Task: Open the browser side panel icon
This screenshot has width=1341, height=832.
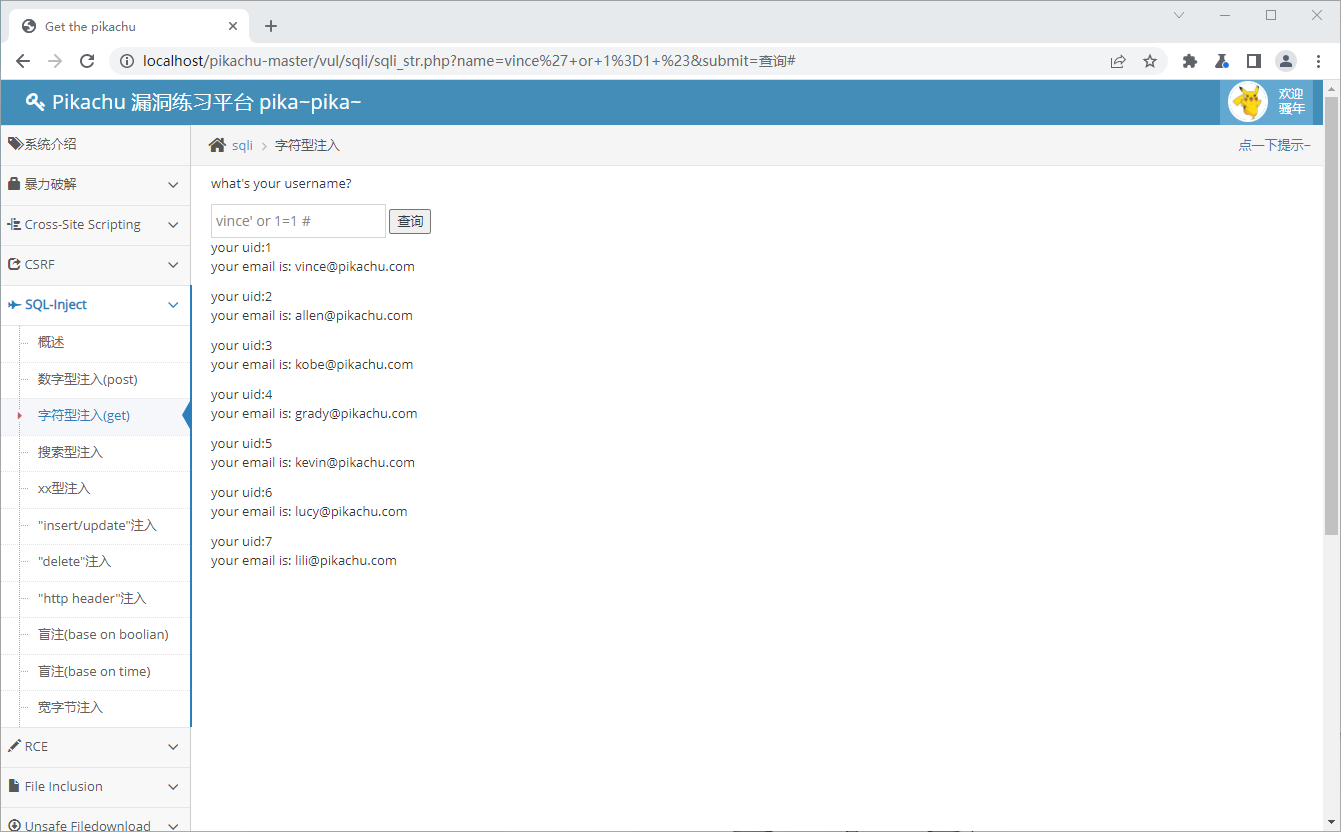Action: coord(1253,61)
